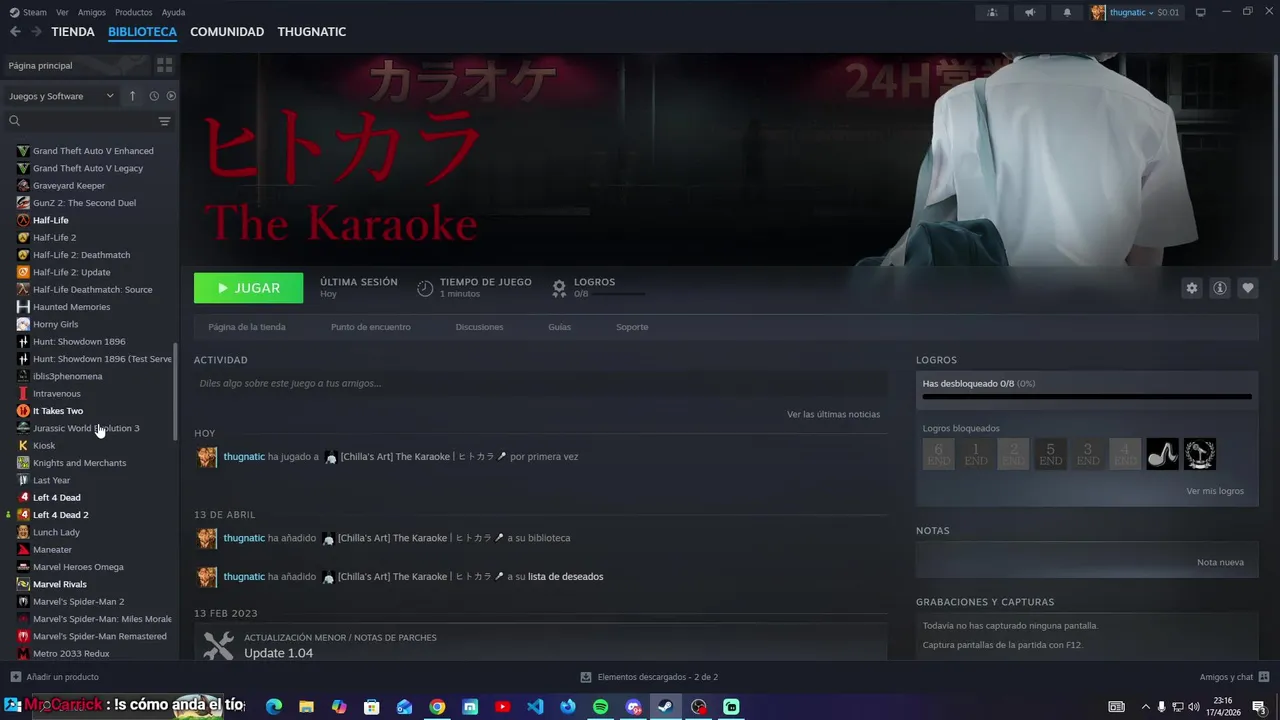Show game info icon
This screenshot has width=1280, height=720.
click(1220, 288)
